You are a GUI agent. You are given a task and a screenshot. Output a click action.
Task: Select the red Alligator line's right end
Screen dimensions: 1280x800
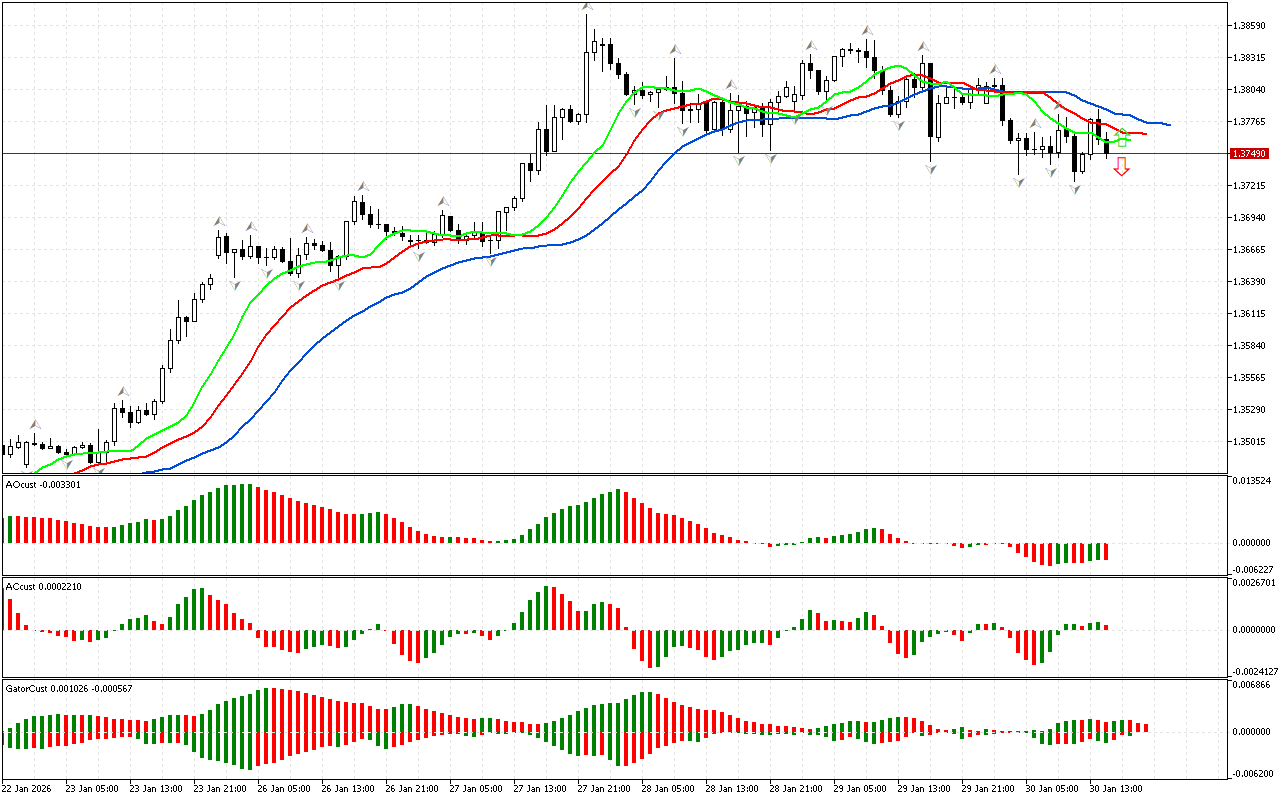pyautogui.click(x=1145, y=133)
